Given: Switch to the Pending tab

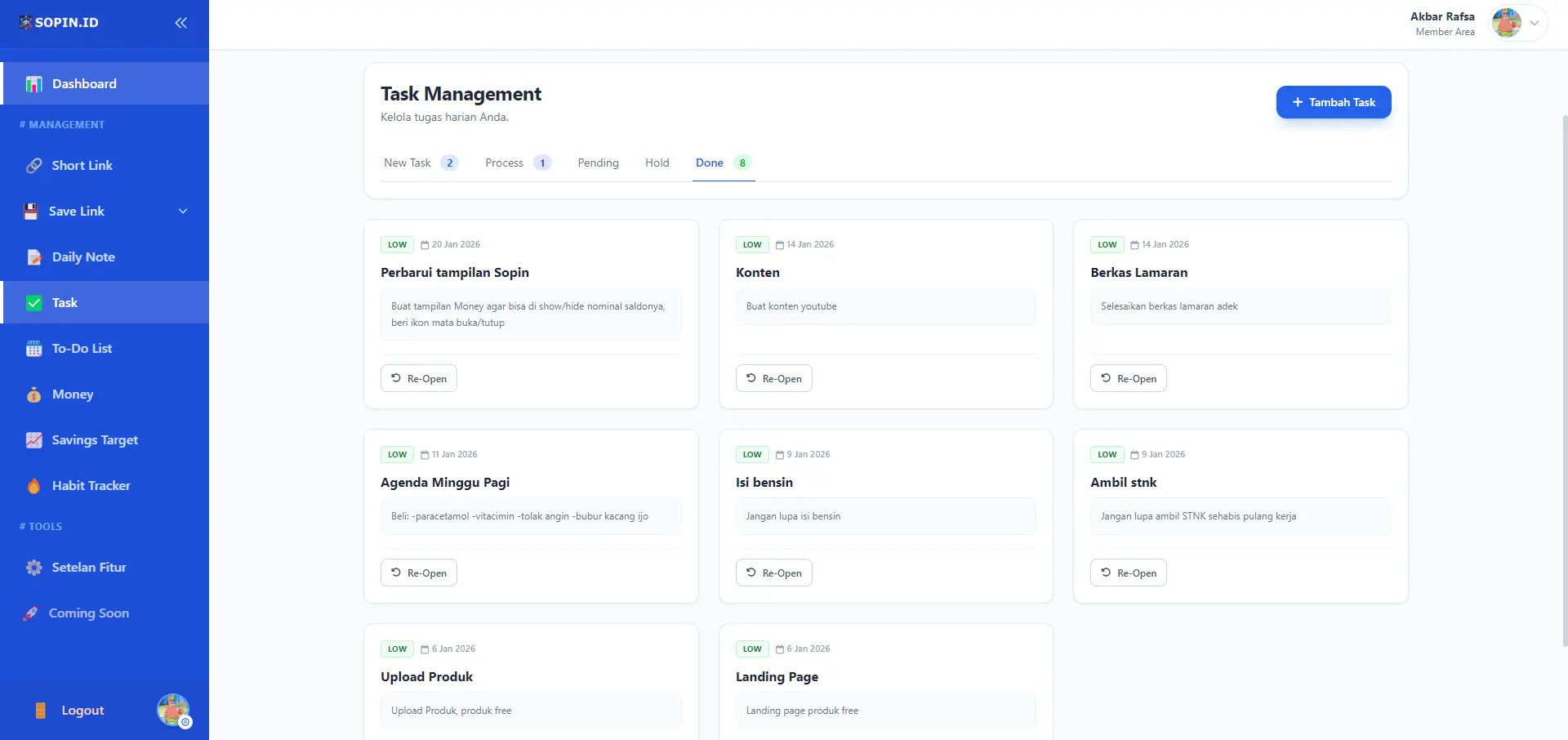Looking at the screenshot, I should (x=599, y=163).
